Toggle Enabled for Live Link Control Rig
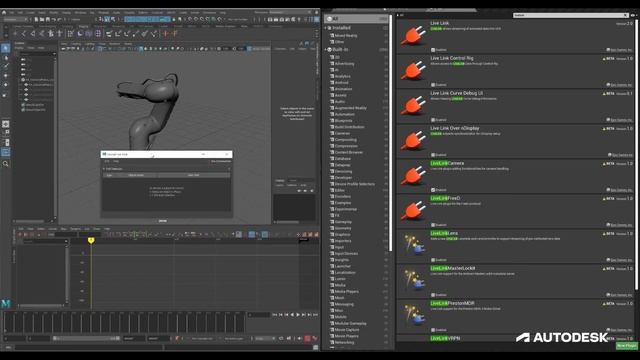 pos(433,85)
